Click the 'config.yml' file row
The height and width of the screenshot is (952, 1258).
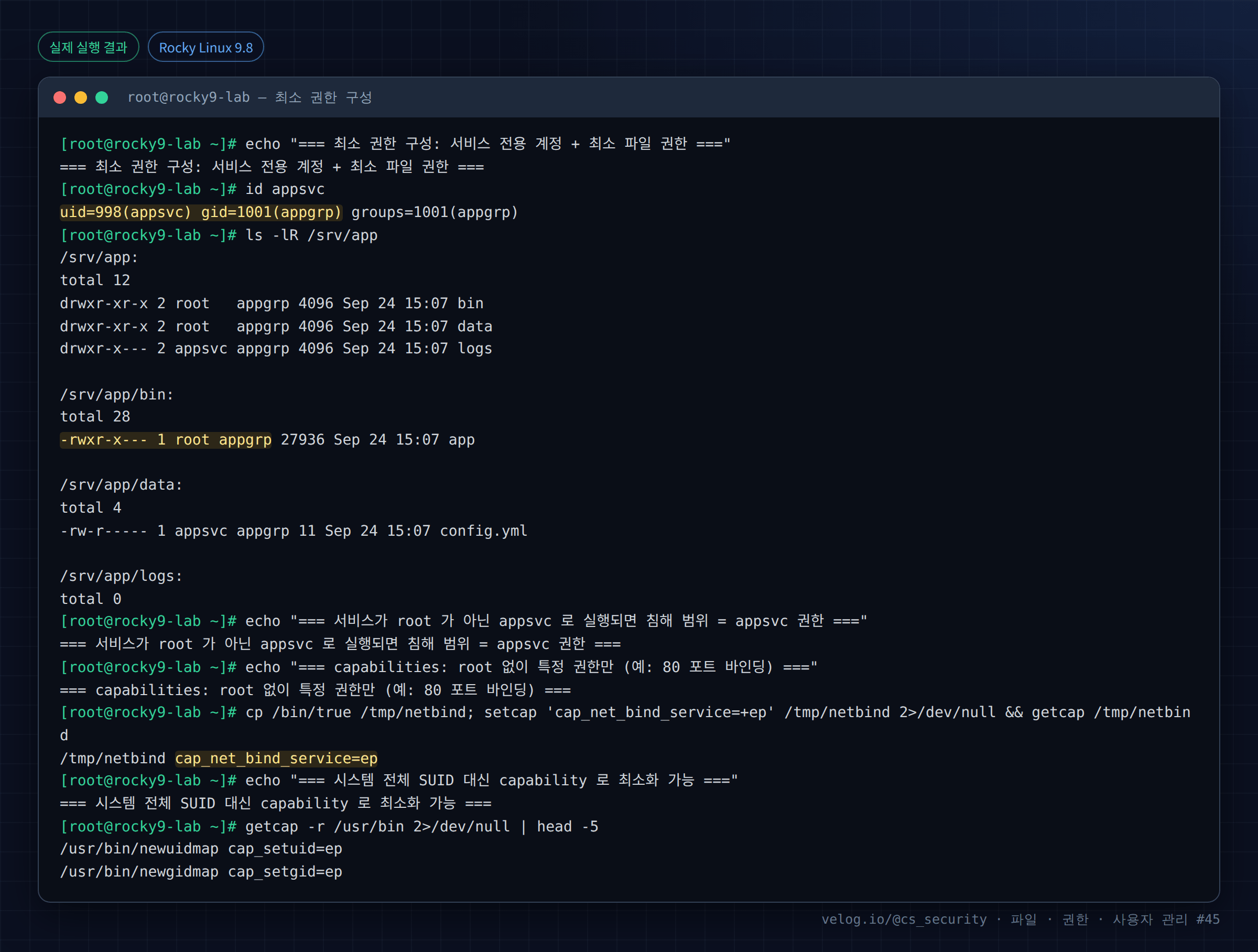pos(294,531)
